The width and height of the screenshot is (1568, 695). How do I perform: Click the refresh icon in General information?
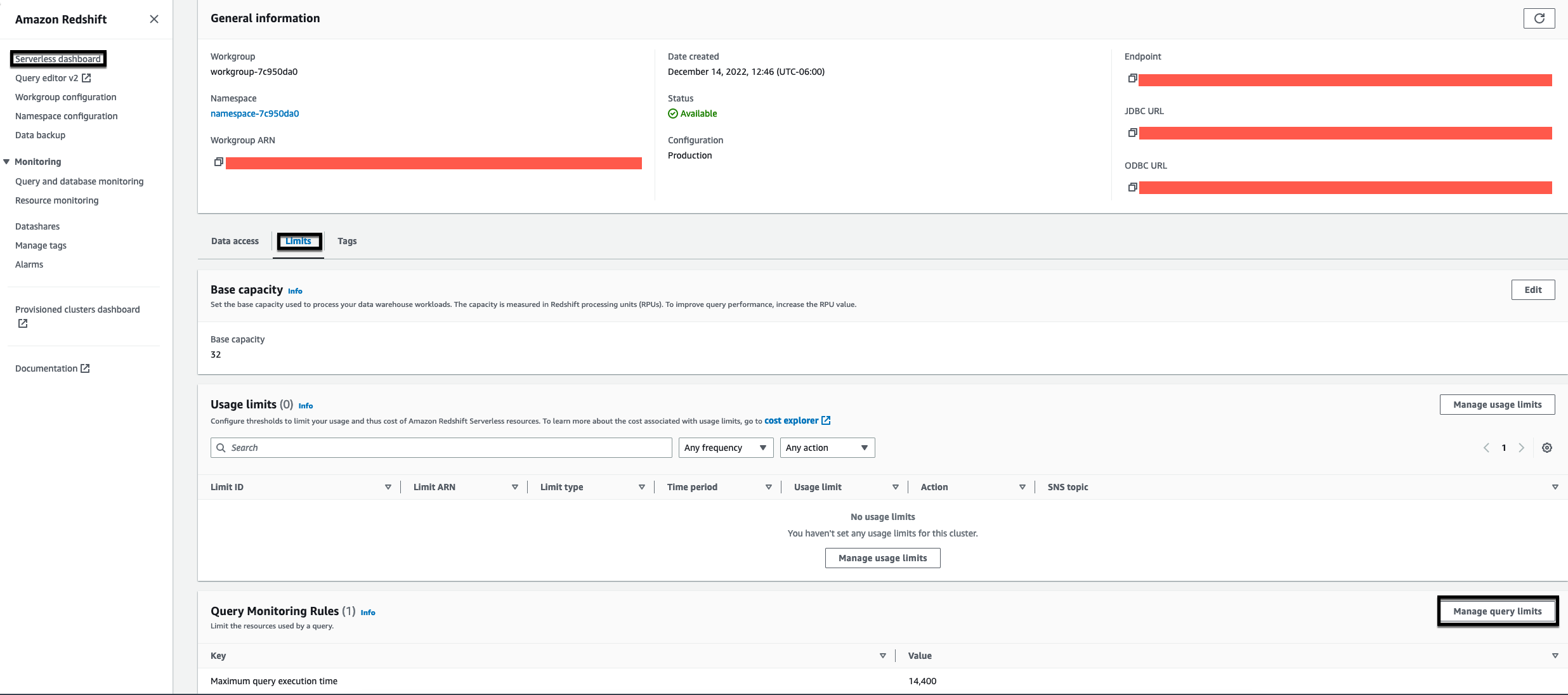(1539, 18)
